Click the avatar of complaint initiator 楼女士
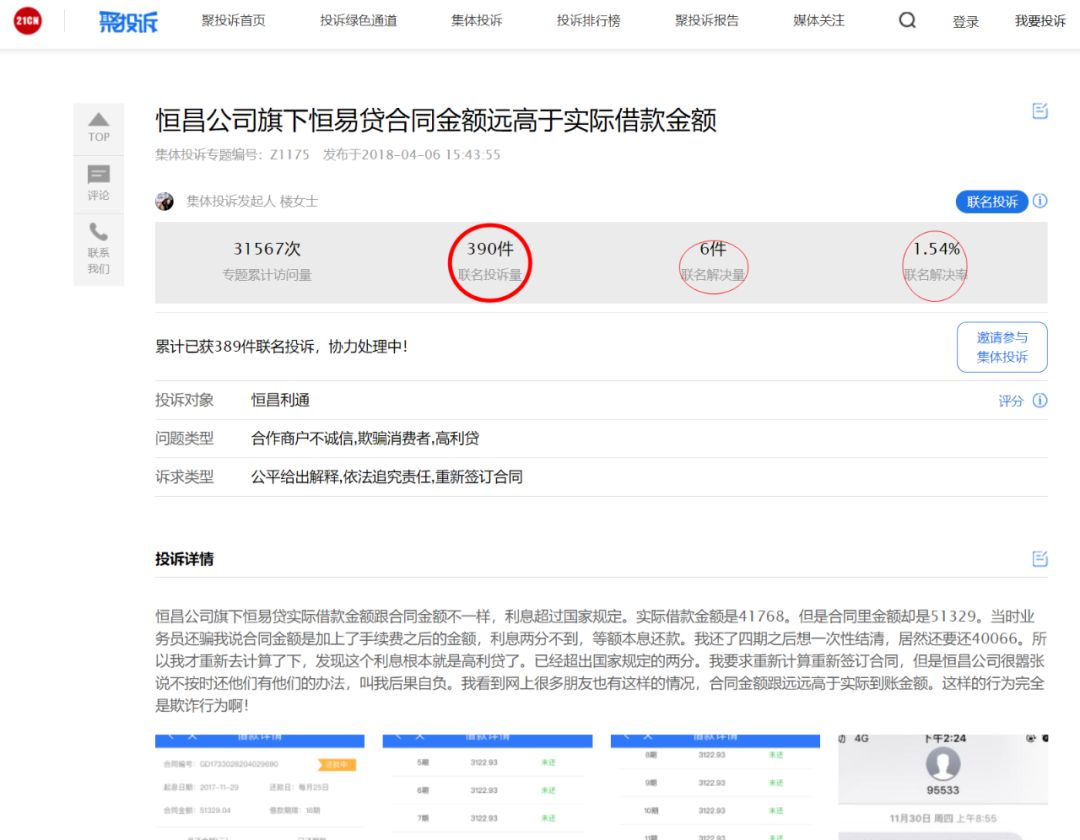The height and width of the screenshot is (840, 1080). click(x=165, y=202)
